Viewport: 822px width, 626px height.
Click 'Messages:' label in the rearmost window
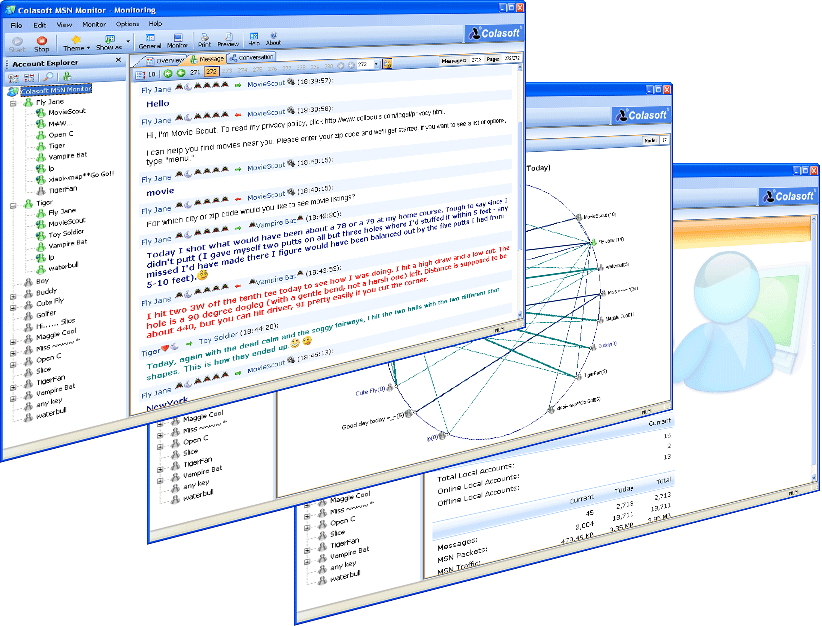[x=457, y=543]
